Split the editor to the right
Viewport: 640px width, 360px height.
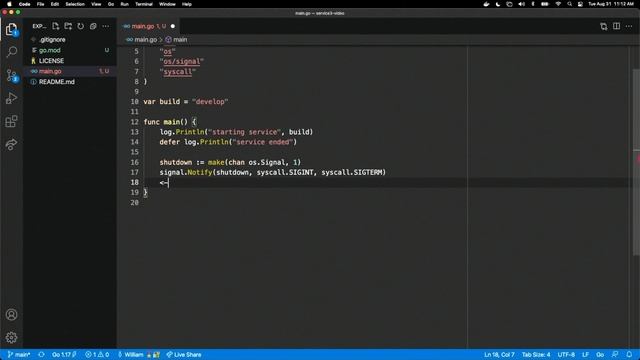click(x=616, y=26)
